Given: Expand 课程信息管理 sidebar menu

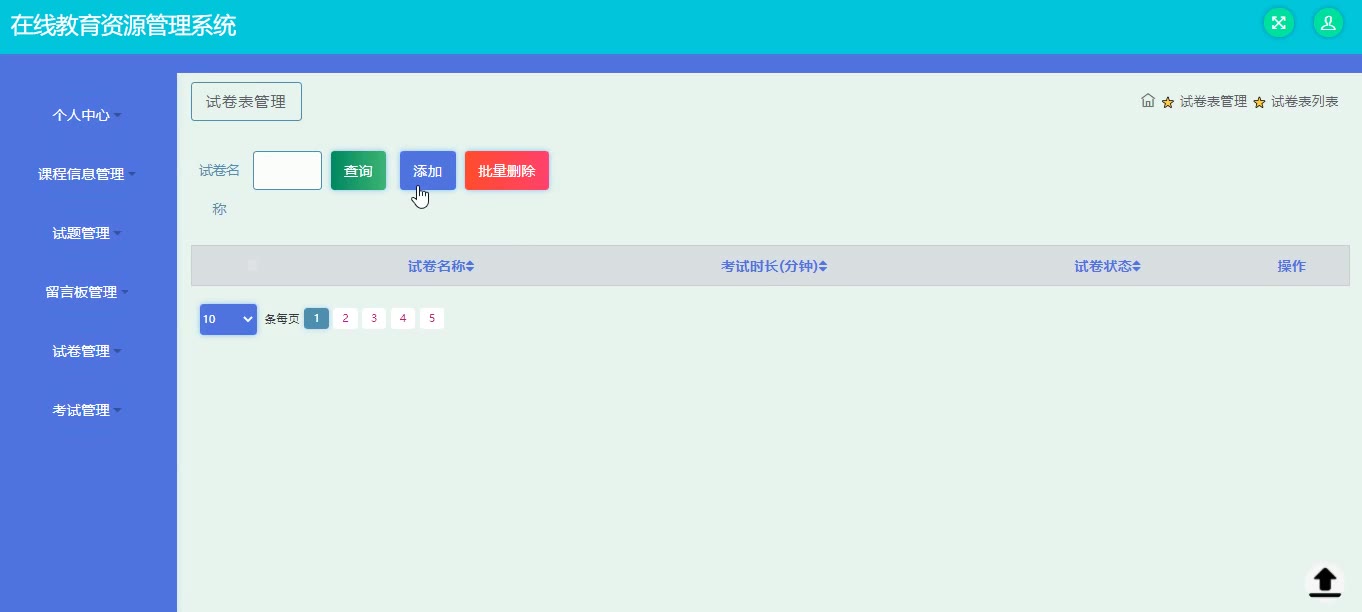Looking at the screenshot, I should click(87, 174).
